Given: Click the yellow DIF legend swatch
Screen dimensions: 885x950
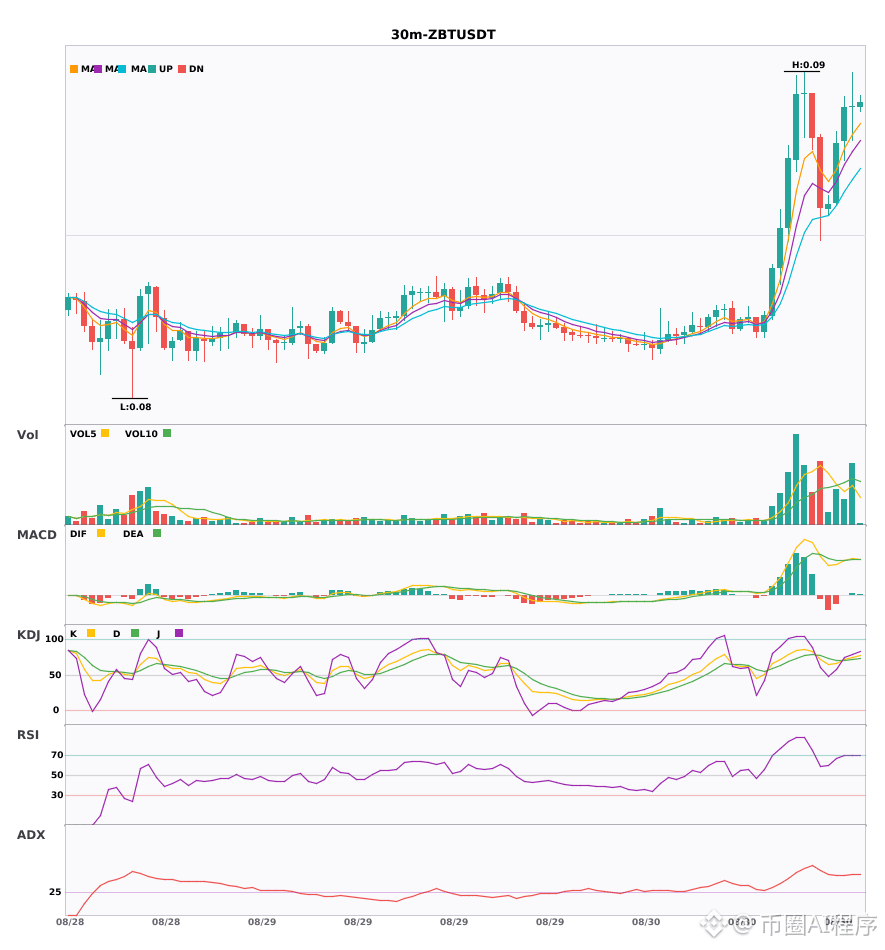Looking at the screenshot, I should [101, 533].
